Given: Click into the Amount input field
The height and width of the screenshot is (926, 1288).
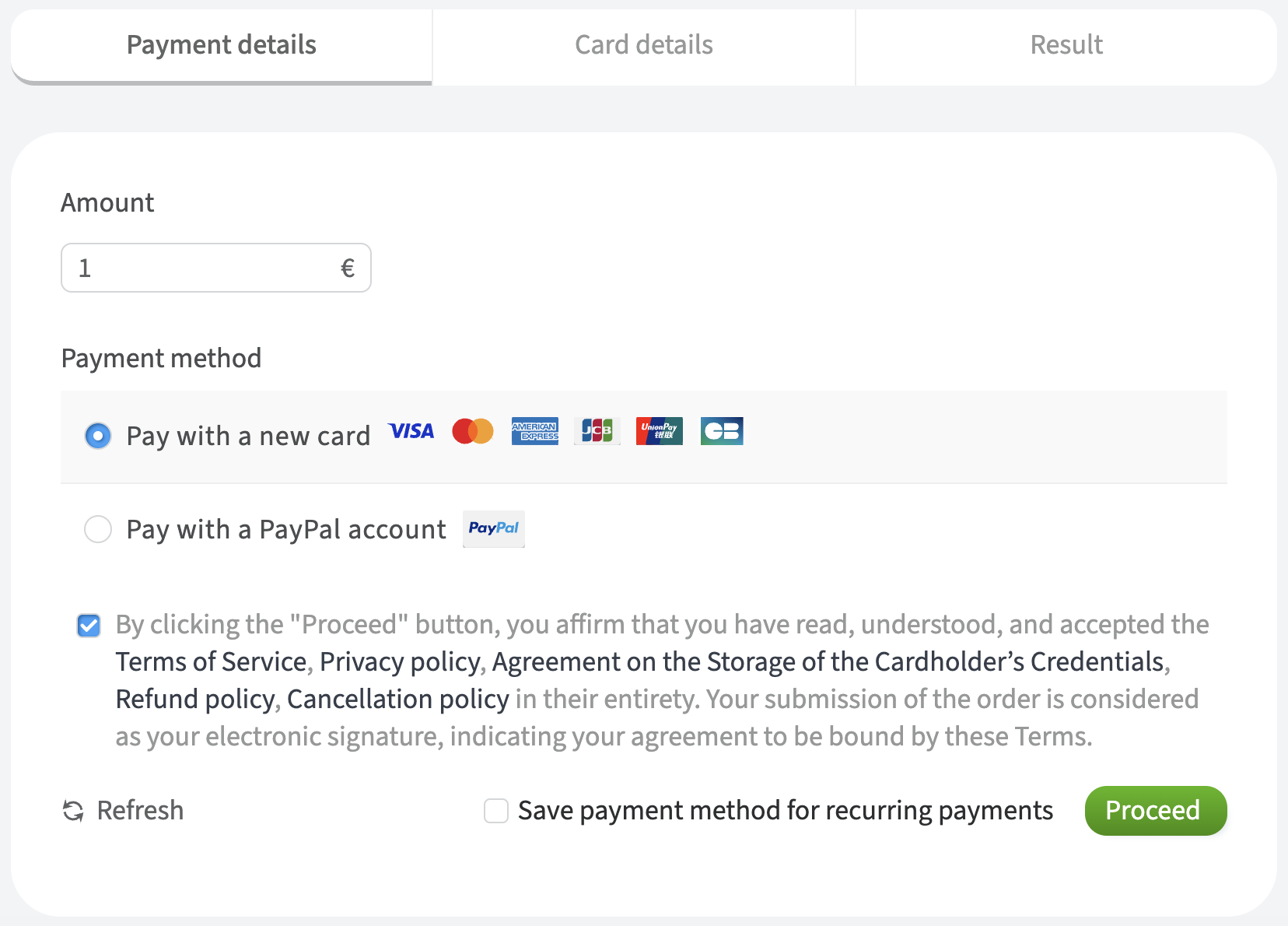Looking at the screenshot, I should [202, 268].
